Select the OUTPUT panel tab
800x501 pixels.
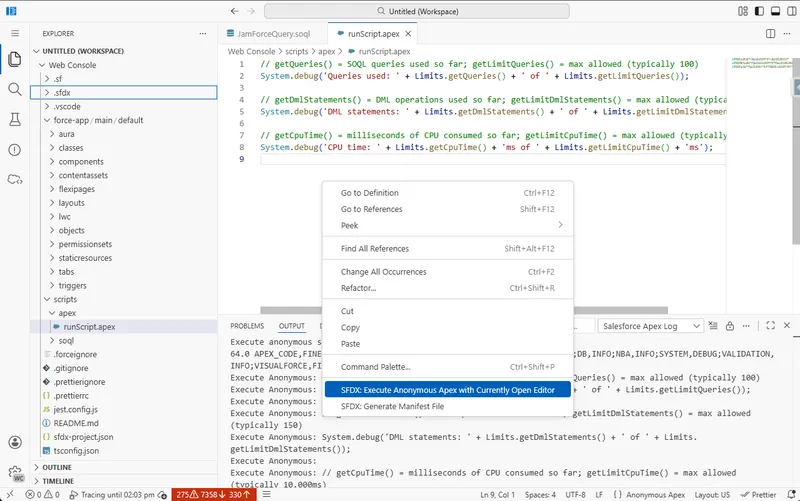(292, 326)
